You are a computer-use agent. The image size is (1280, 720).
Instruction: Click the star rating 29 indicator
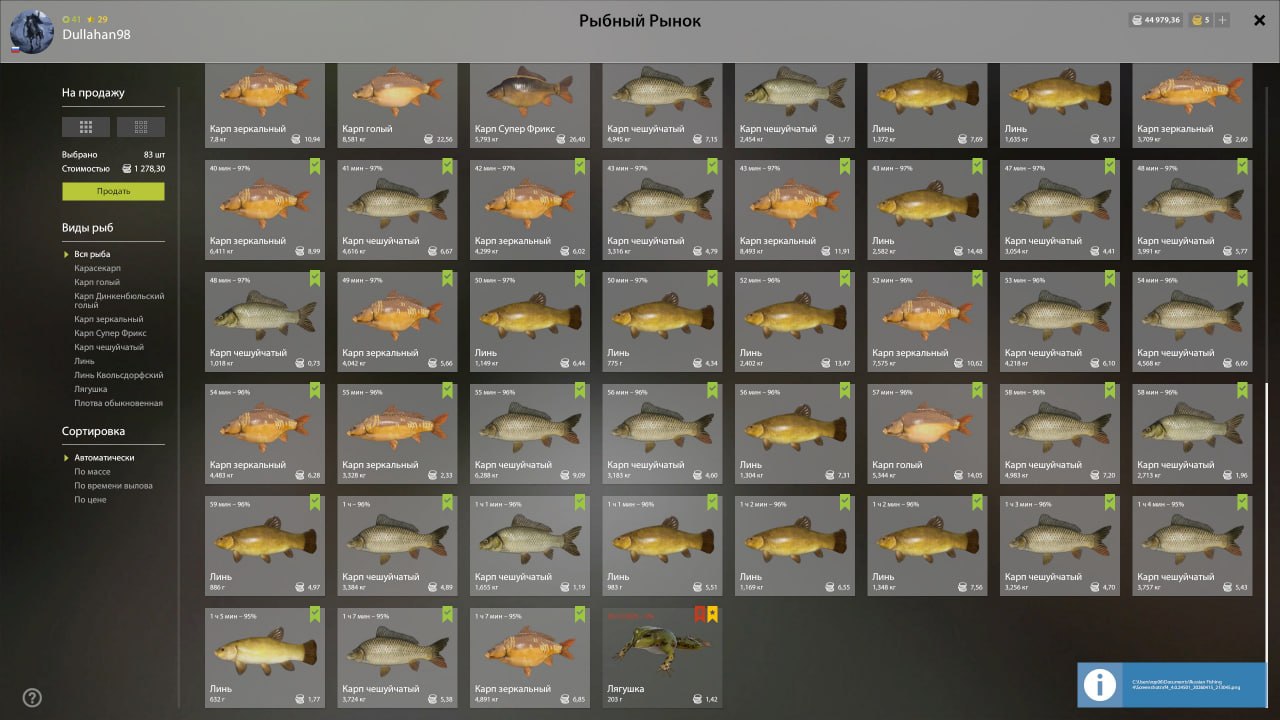(98, 19)
